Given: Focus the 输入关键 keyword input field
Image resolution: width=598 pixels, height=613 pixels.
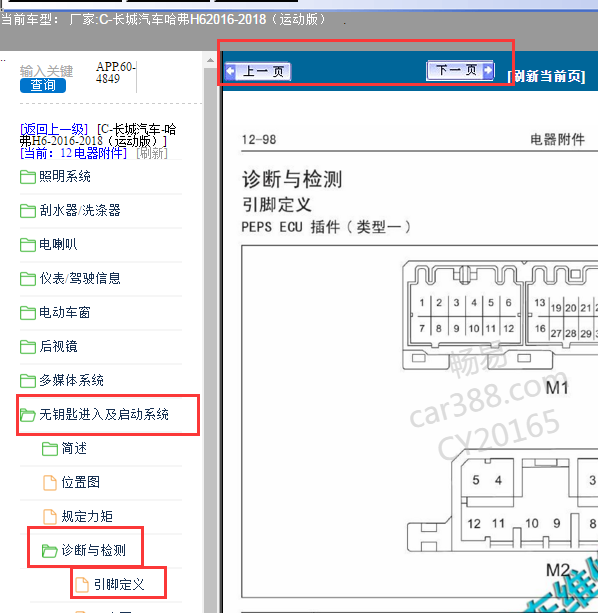Looking at the screenshot, I should point(47,71).
